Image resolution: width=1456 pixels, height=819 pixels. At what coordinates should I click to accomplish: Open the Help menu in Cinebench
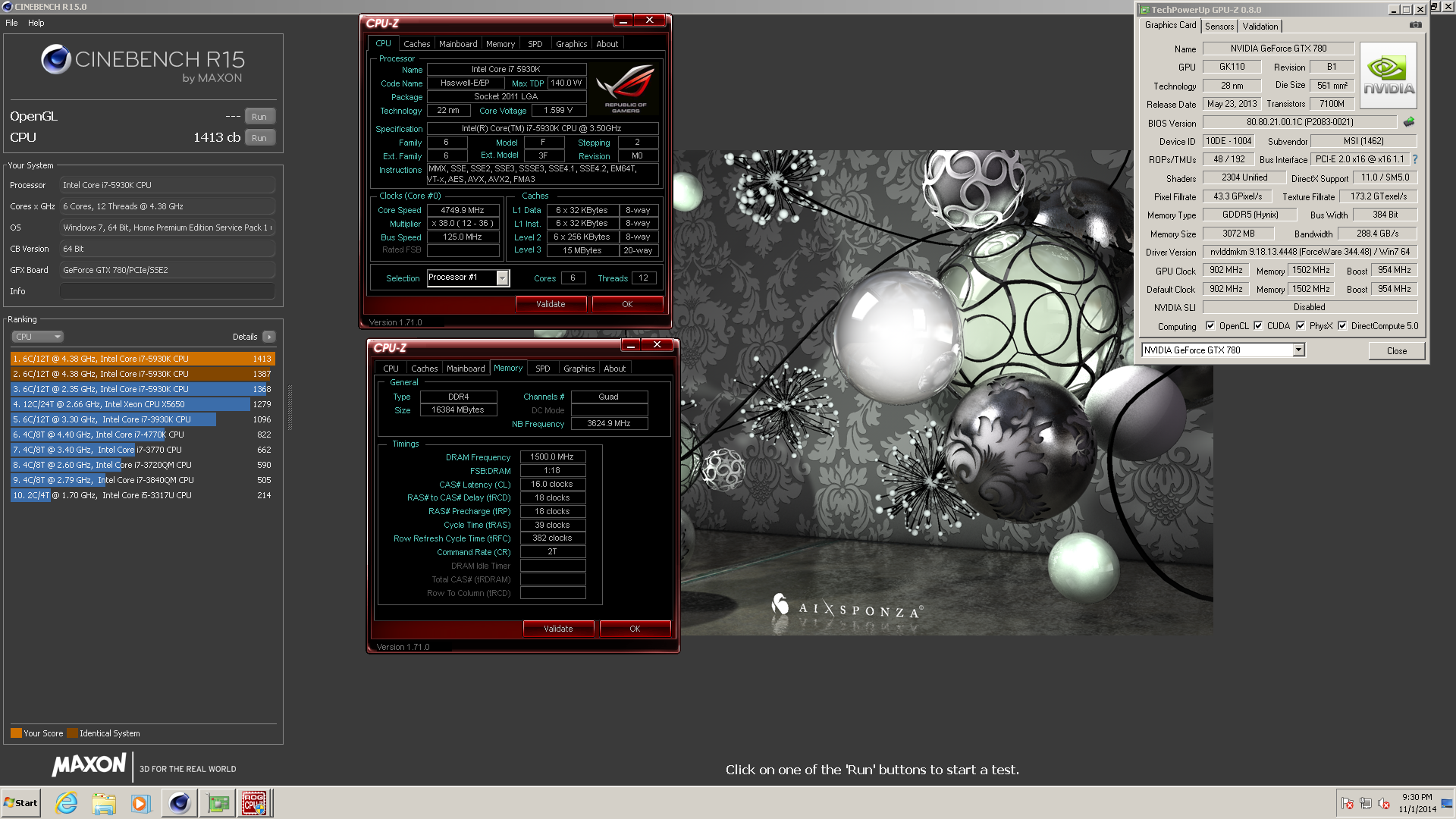pyautogui.click(x=36, y=23)
